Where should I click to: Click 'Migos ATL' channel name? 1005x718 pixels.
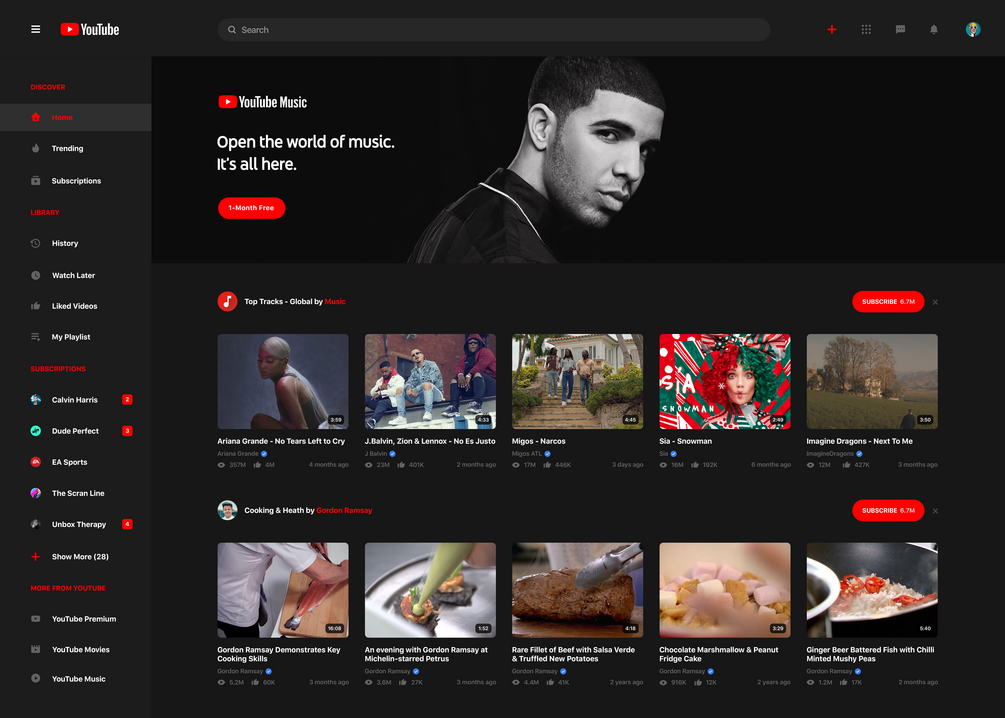[x=527, y=453]
